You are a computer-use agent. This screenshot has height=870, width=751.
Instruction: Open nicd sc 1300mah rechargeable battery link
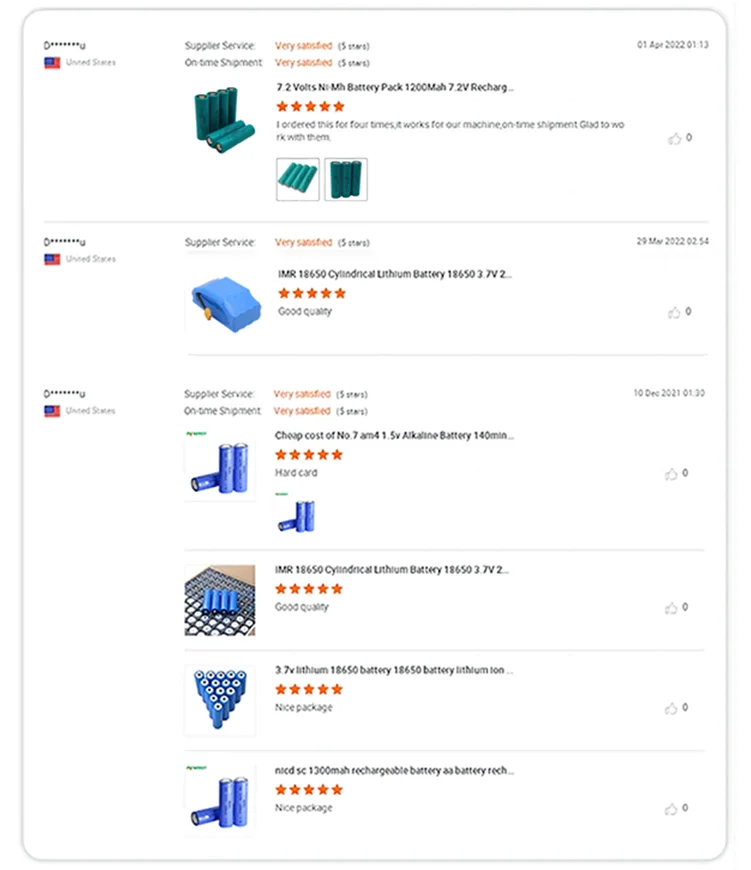point(395,771)
